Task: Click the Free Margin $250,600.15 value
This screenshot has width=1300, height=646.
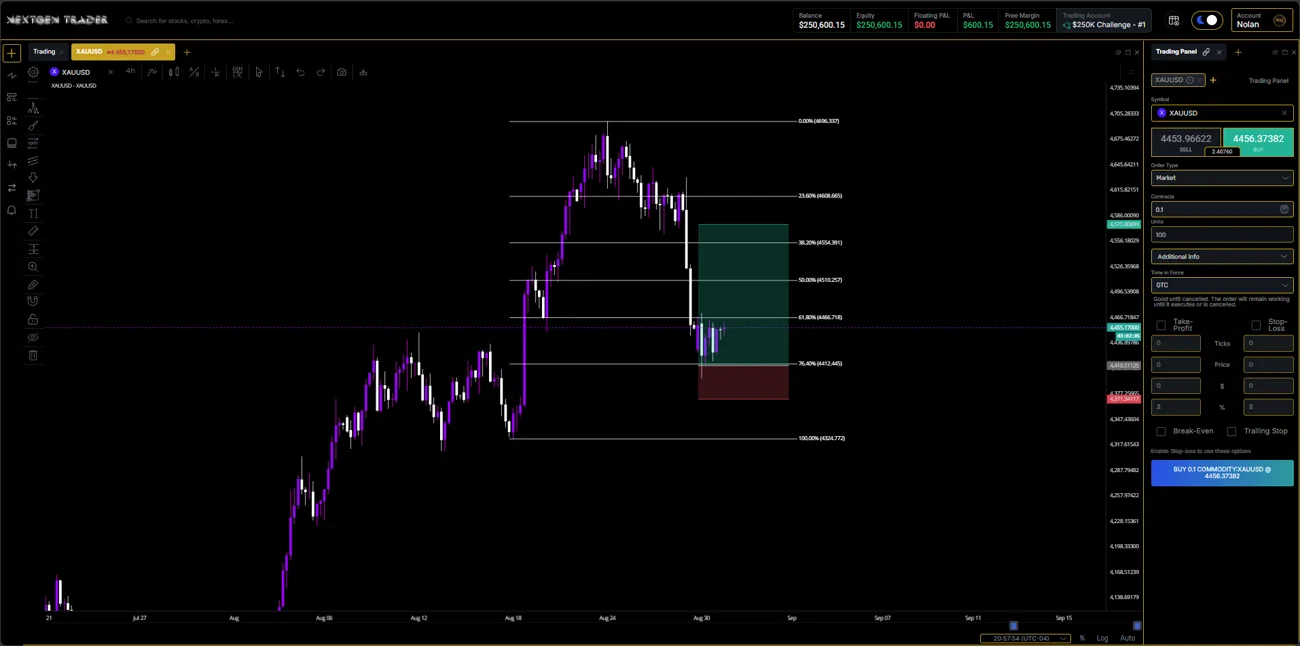Action: coord(1027,25)
